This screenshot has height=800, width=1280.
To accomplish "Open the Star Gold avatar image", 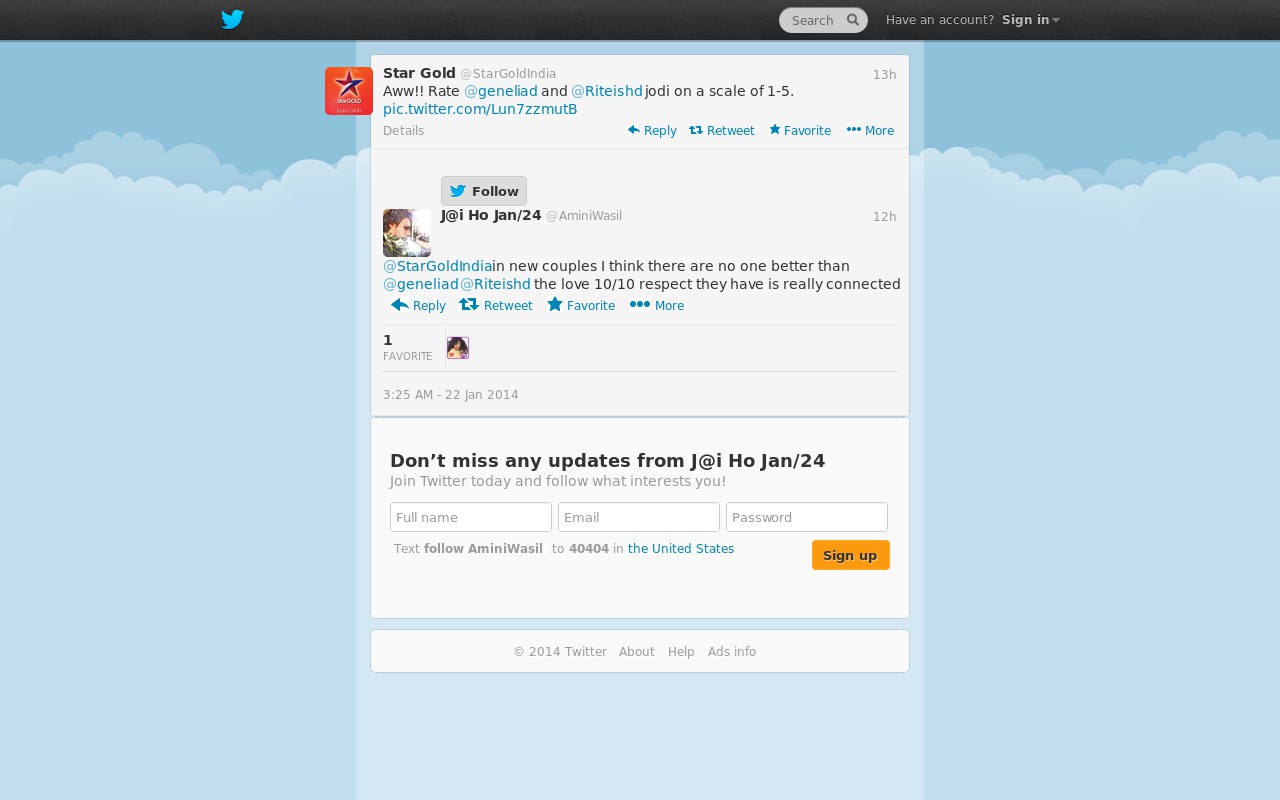I will click(349, 91).
